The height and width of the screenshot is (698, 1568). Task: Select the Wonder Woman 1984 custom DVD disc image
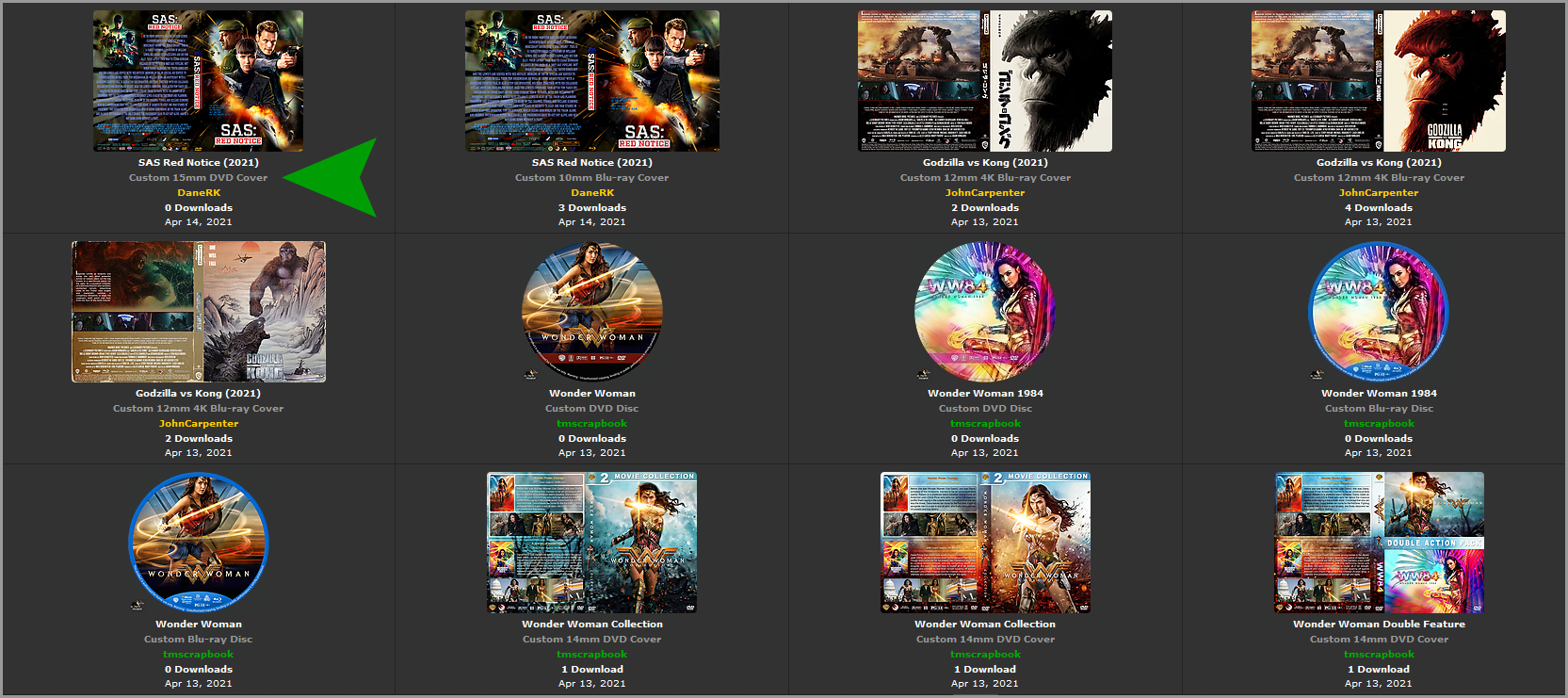984,312
